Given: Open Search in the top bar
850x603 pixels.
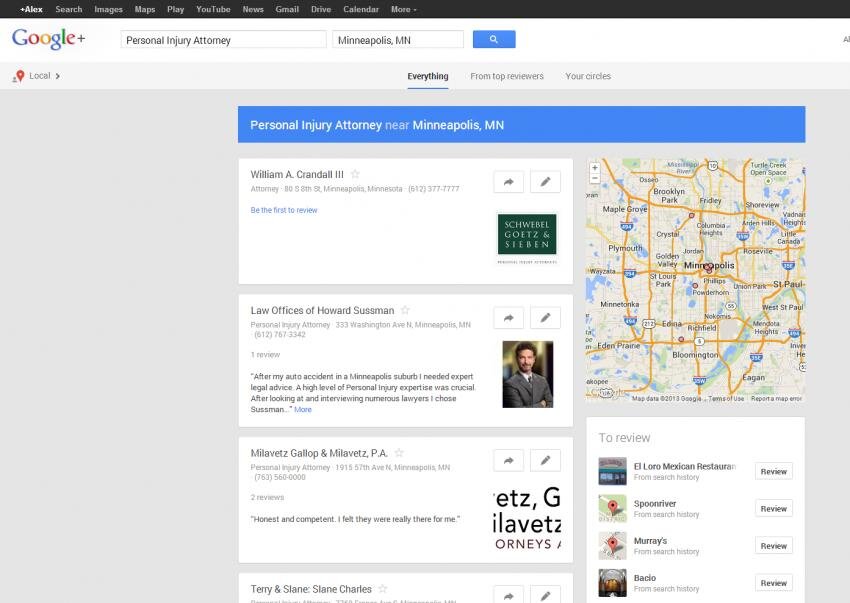Looking at the screenshot, I should 69,9.
